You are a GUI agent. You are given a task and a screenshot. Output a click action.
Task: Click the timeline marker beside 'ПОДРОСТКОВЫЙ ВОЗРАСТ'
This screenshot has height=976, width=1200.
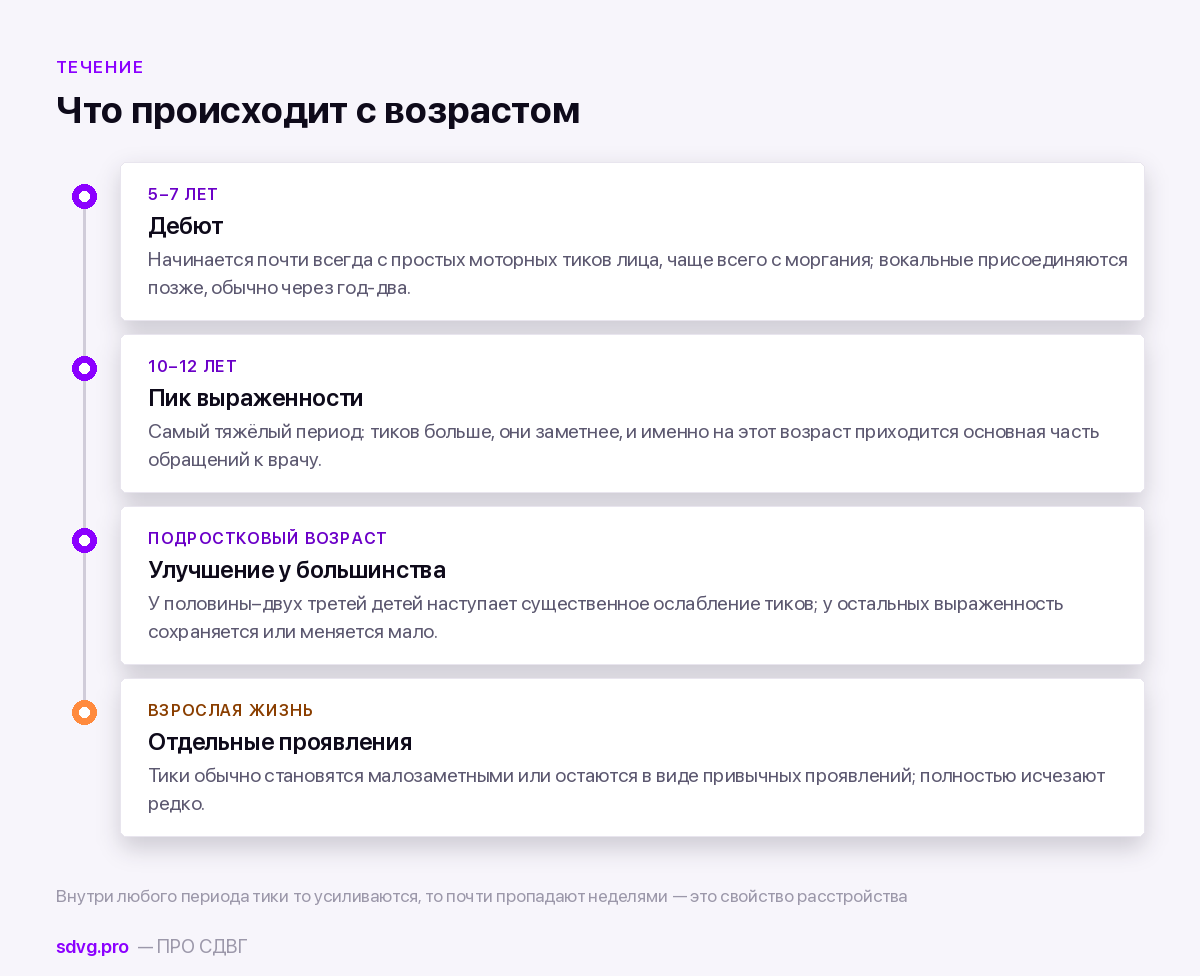click(x=84, y=541)
